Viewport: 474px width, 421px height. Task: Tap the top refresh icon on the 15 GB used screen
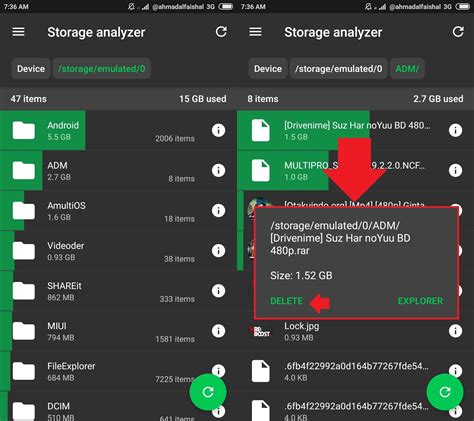[221, 32]
